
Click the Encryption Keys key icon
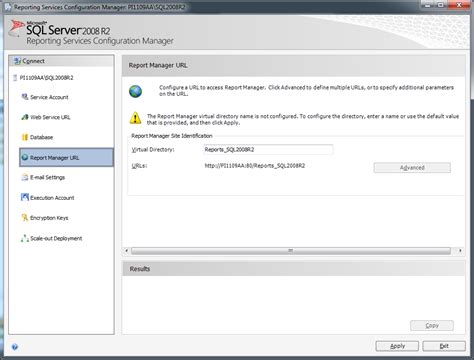(x=25, y=218)
